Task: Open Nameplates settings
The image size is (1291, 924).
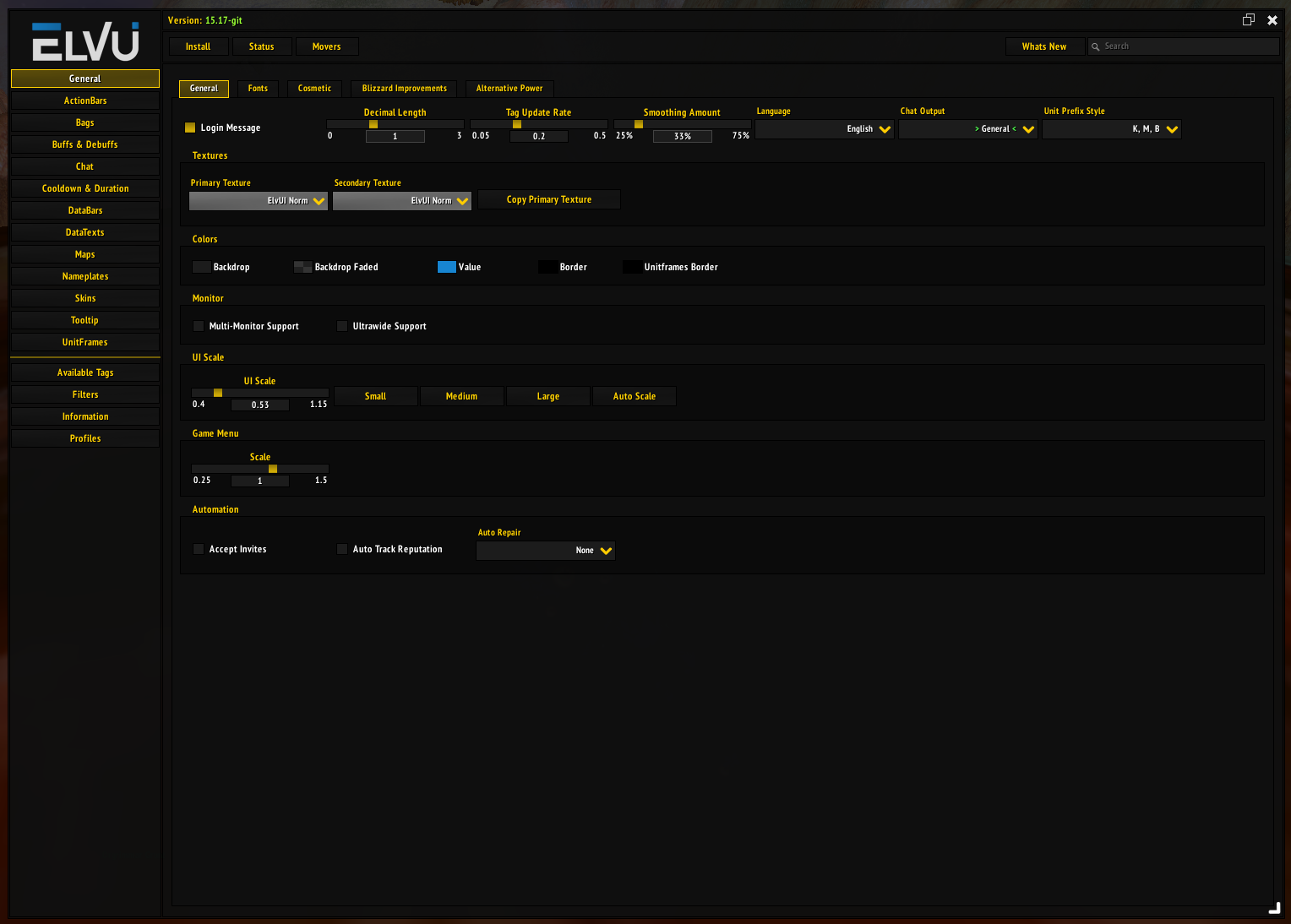Action: pos(85,276)
